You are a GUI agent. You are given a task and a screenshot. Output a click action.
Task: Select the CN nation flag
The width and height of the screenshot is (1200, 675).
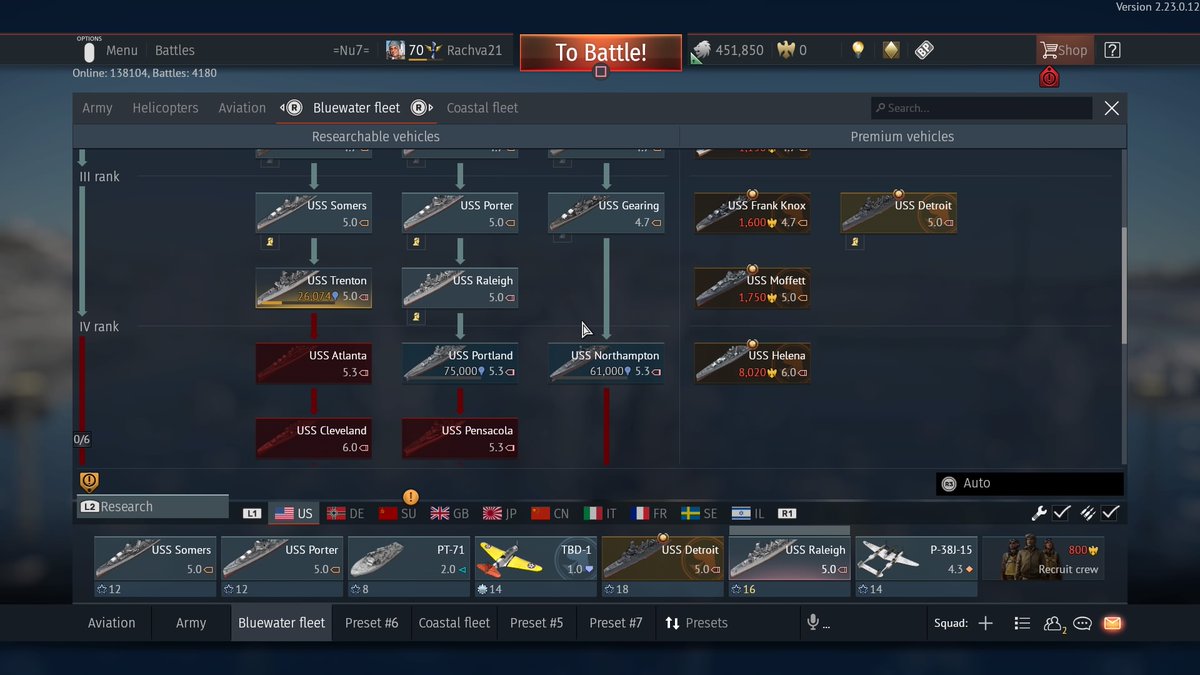coord(550,513)
